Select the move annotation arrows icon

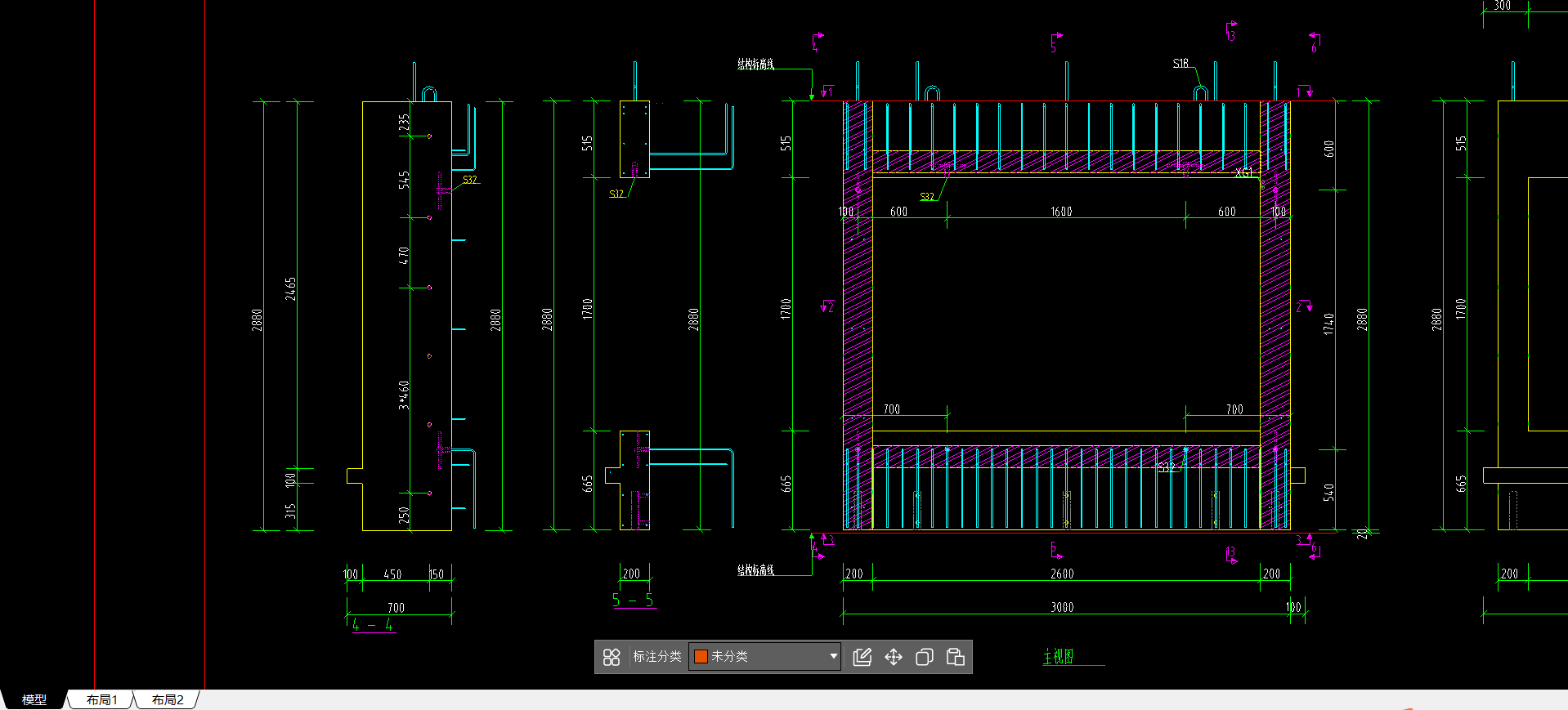(894, 657)
